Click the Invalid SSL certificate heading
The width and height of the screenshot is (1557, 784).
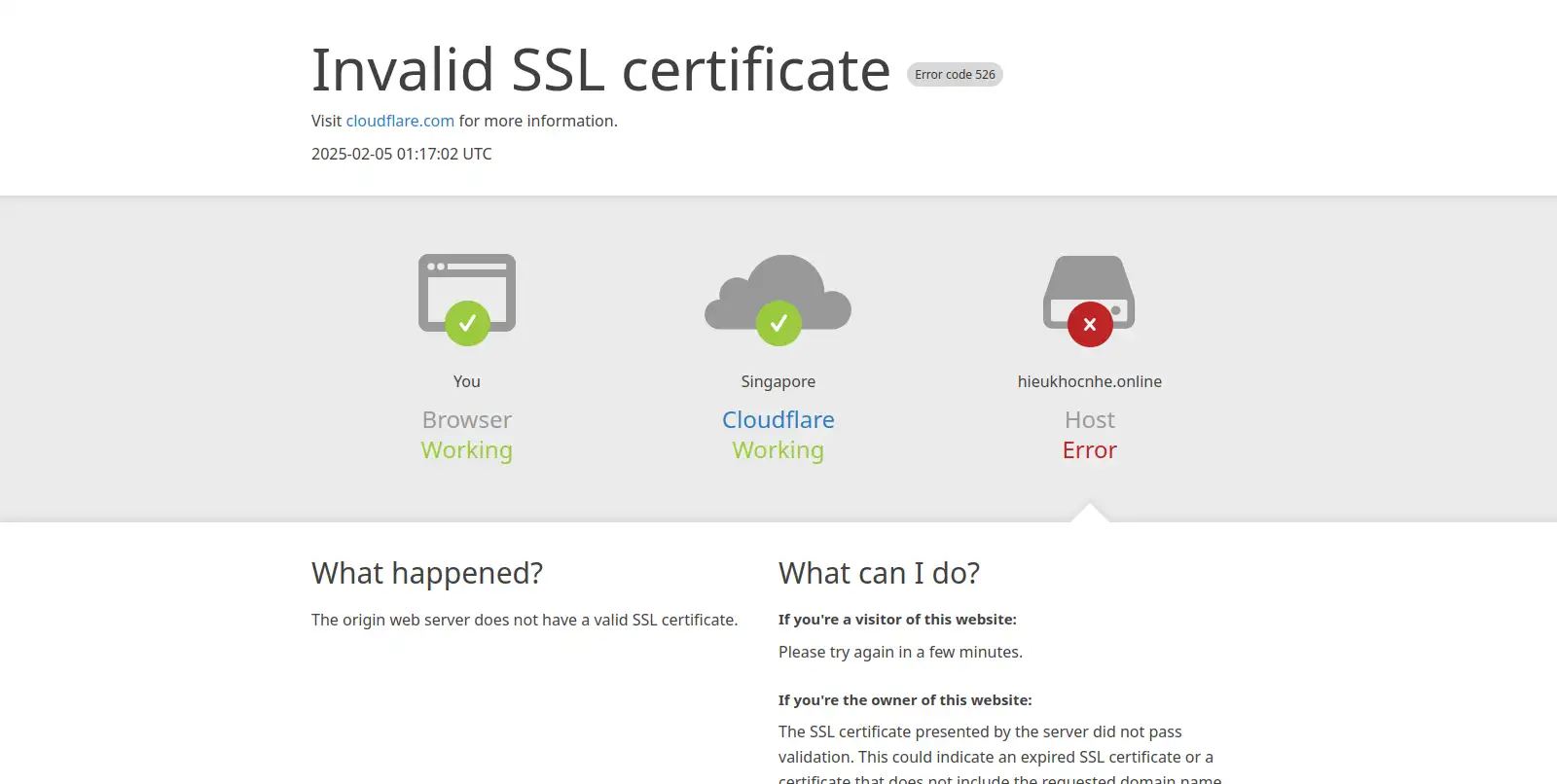point(600,70)
